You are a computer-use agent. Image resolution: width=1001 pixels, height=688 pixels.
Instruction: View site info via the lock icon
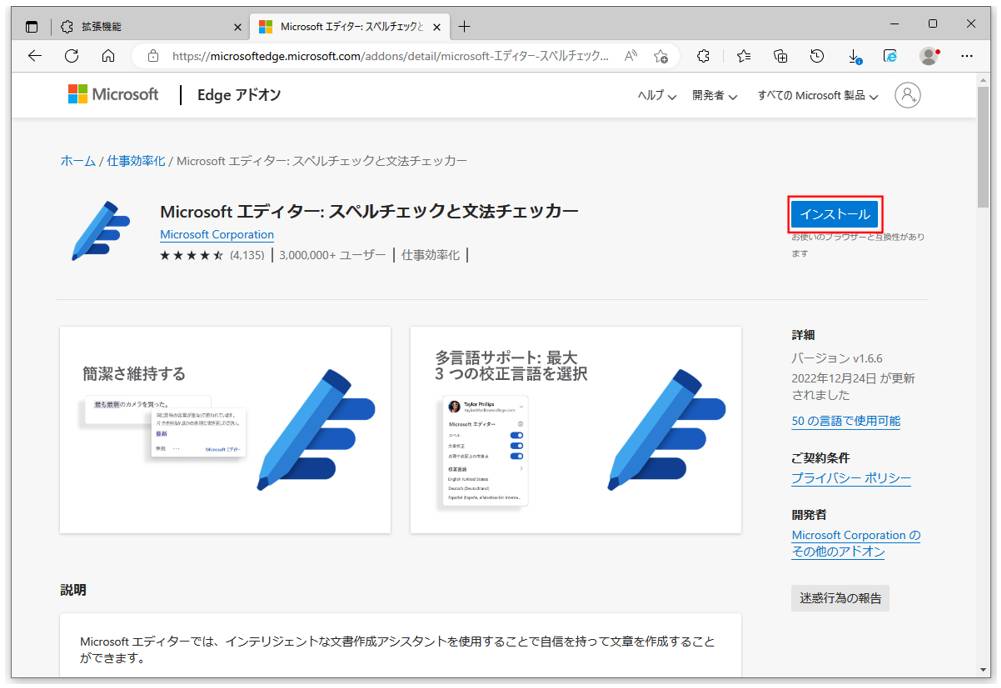click(153, 56)
